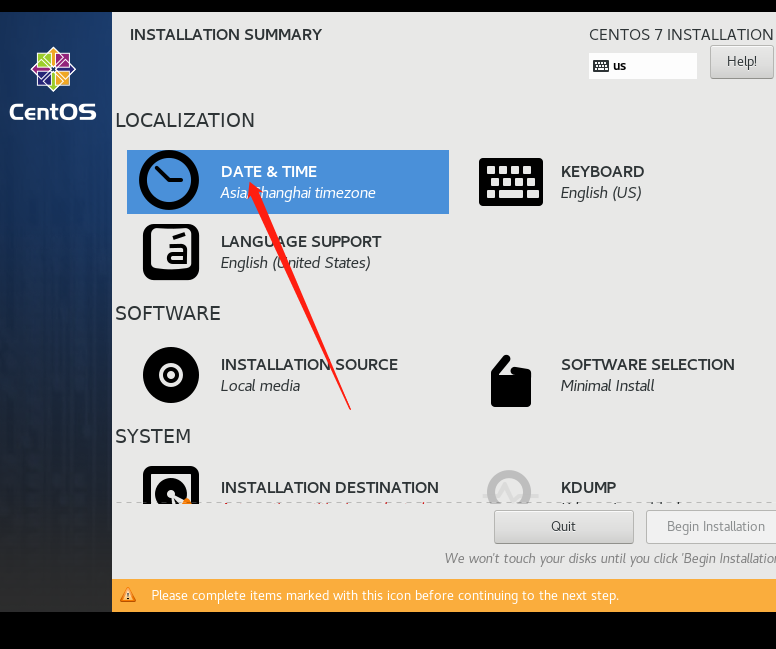Click the Help! button
The image size is (776, 649).
pyautogui.click(x=741, y=62)
